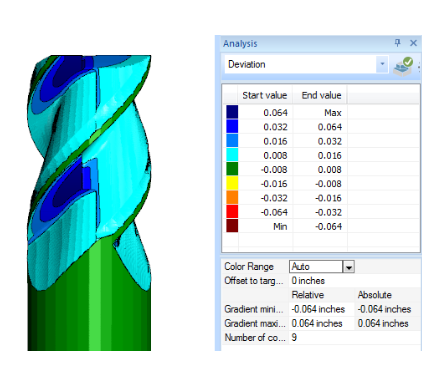Click the yellow -0.016 color swatch
This screenshot has width=440, height=366.
click(x=232, y=183)
